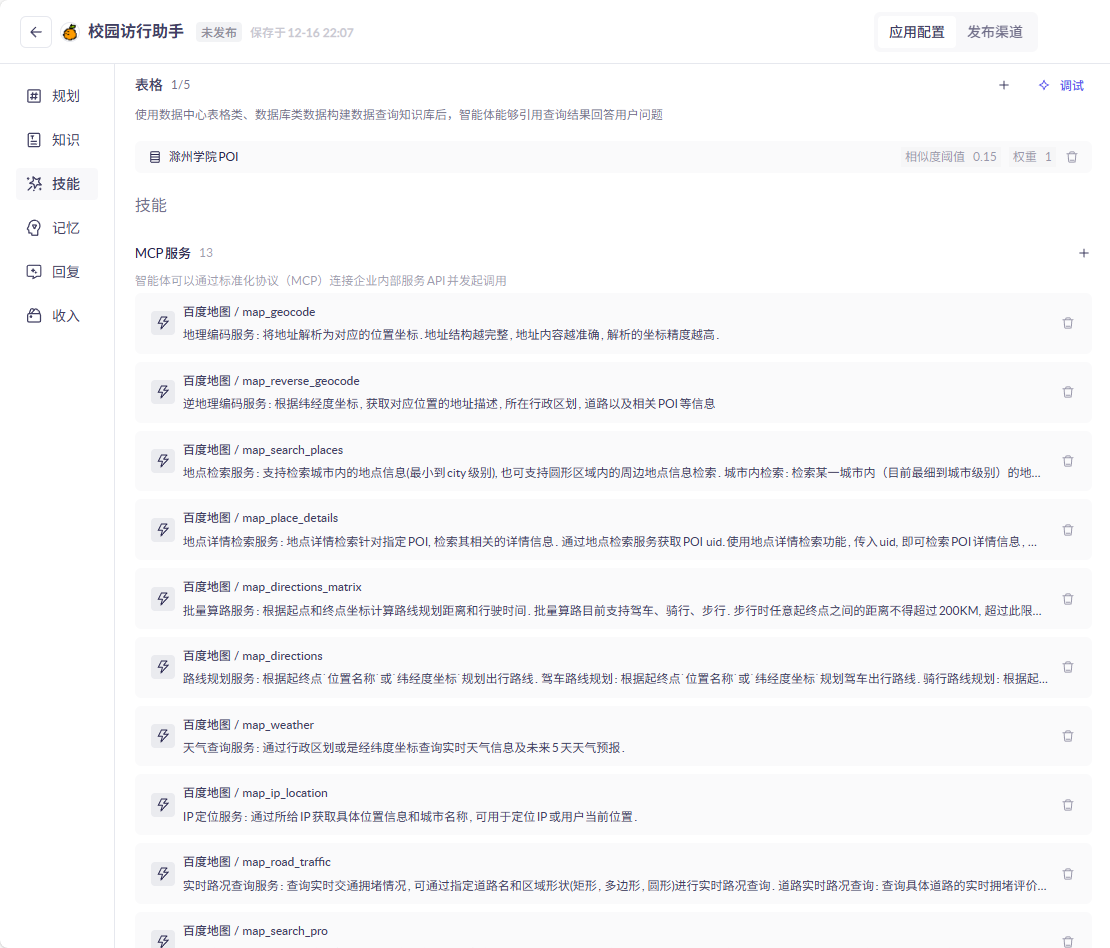The height and width of the screenshot is (948, 1110).
Task: Open the 回复 sidebar section
Action: (57, 272)
